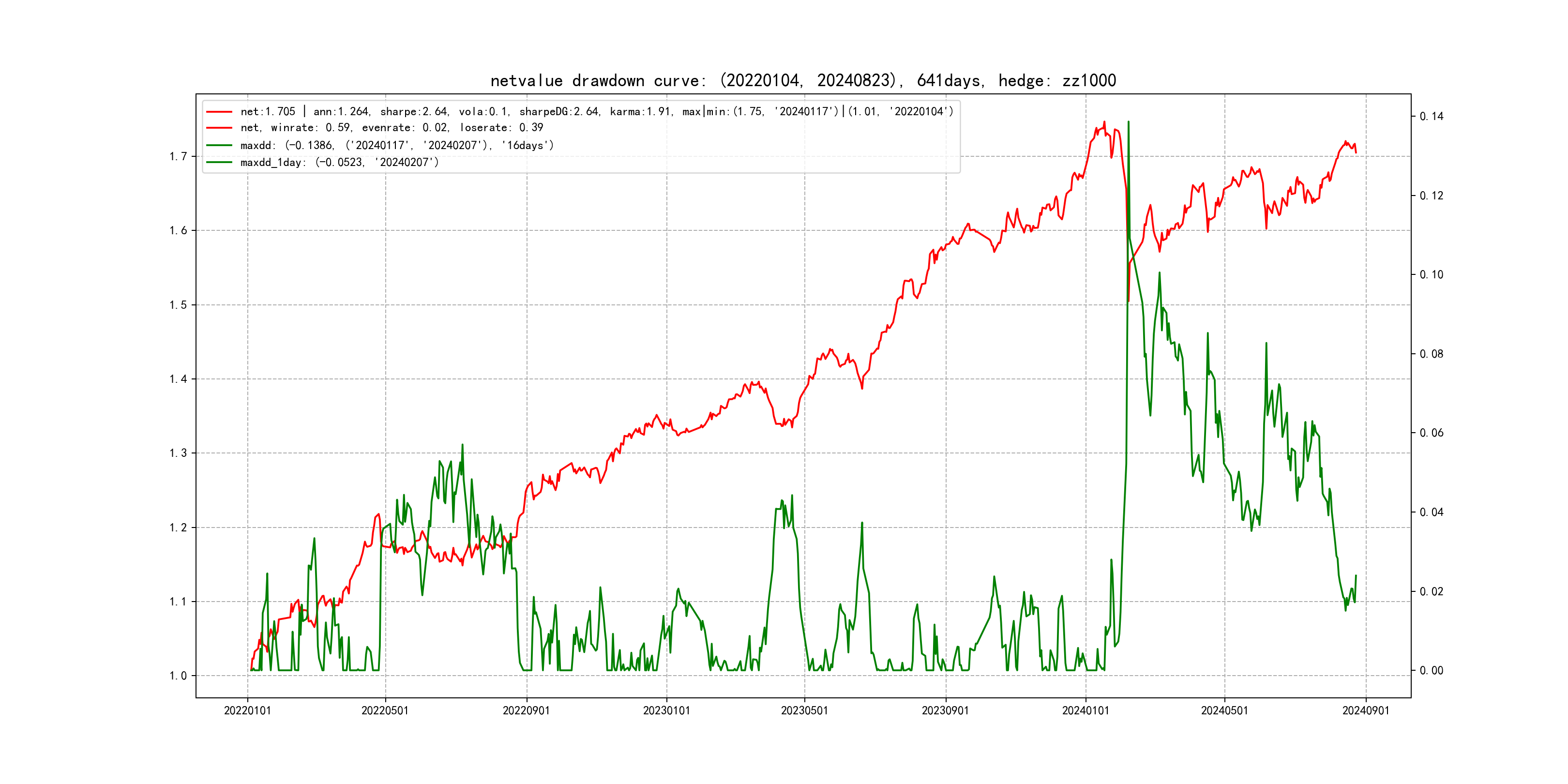Click the chart title text

coord(803,80)
